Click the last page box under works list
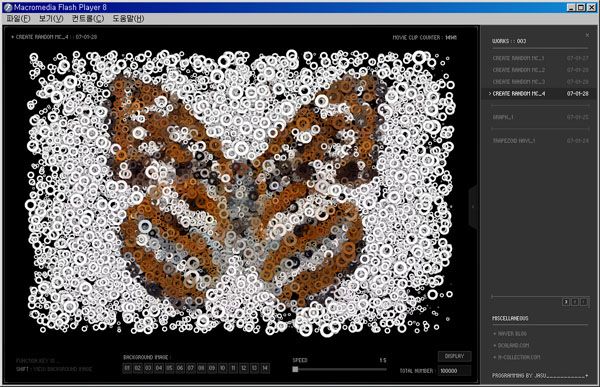The width and height of the screenshot is (600, 387). 584,302
